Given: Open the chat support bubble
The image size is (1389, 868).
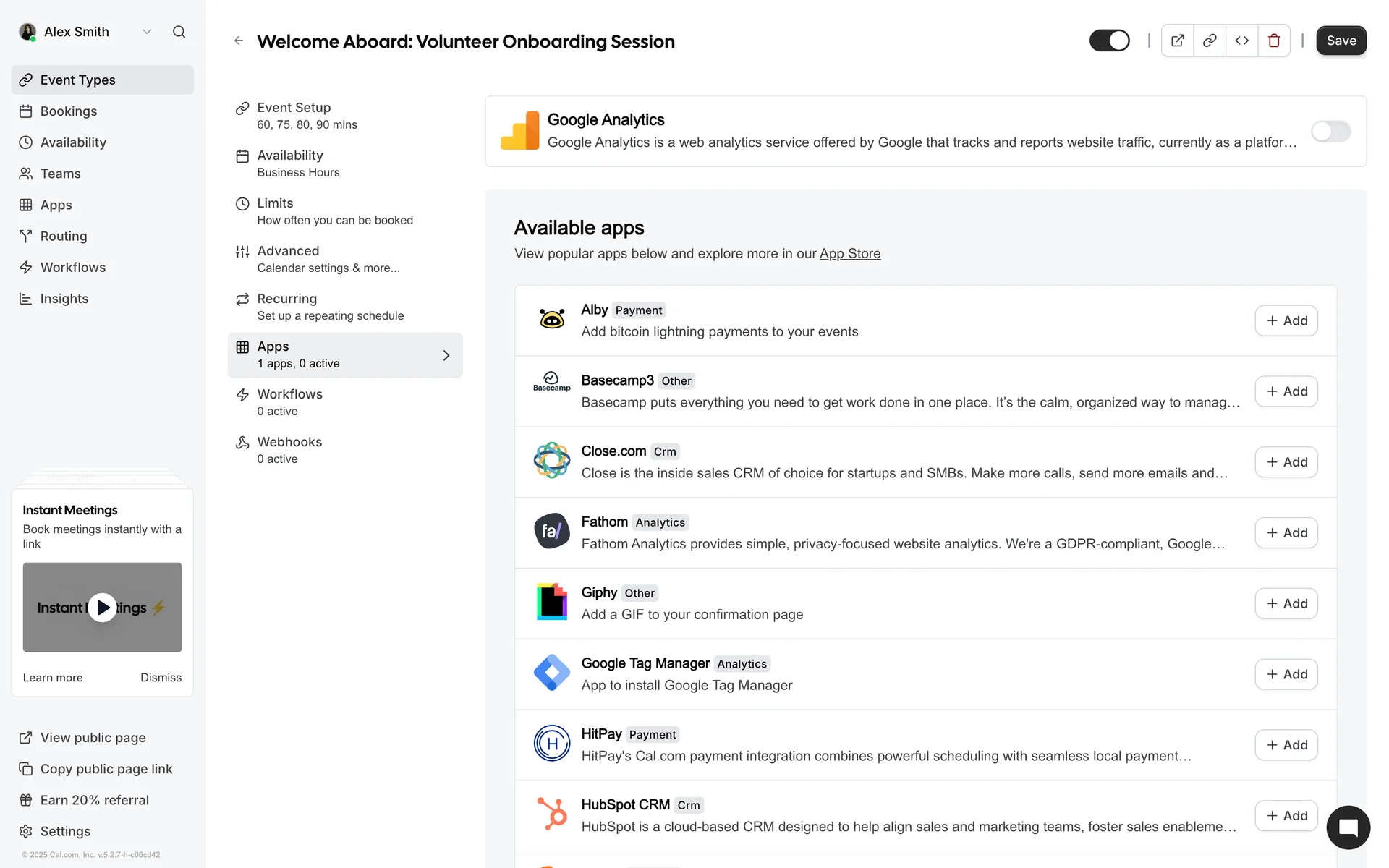Looking at the screenshot, I should point(1348,827).
